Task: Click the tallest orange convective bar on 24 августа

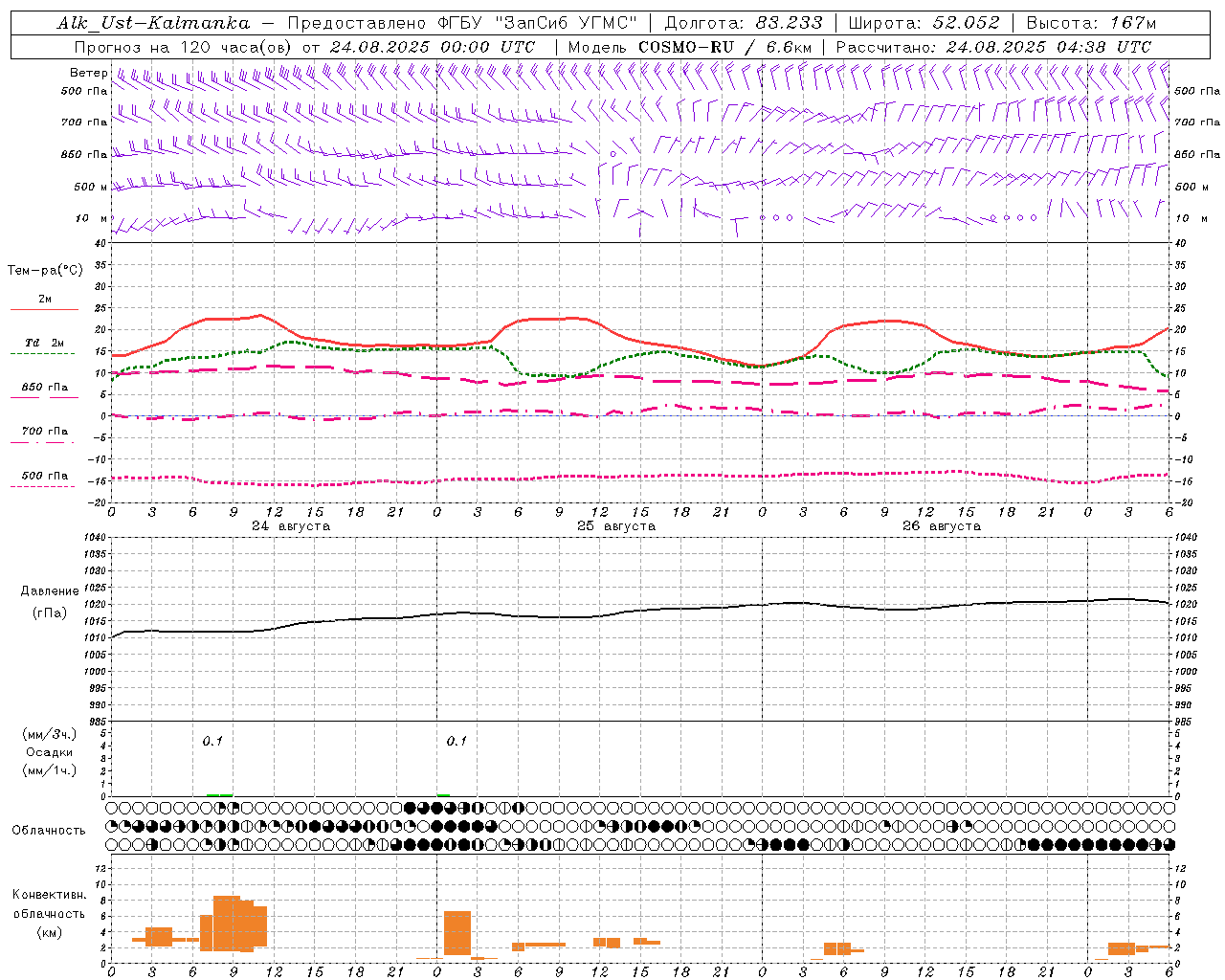Action: click(227, 922)
